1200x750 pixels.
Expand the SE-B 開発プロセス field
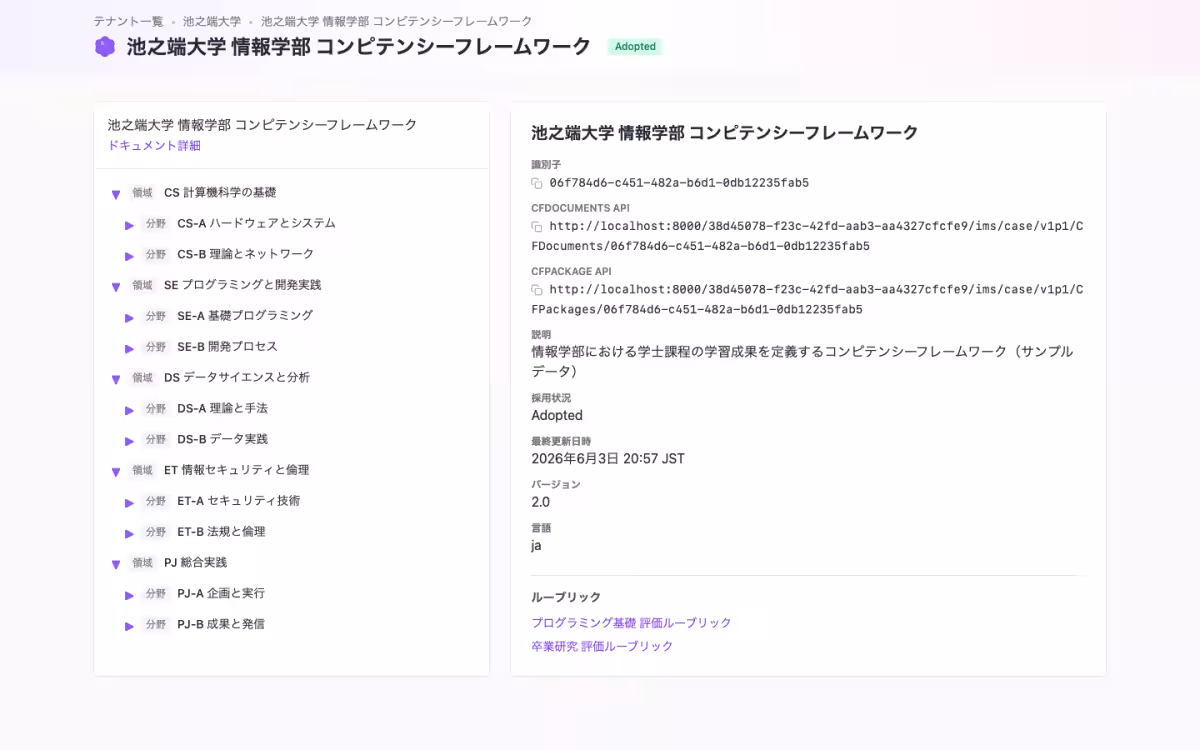coord(129,349)
